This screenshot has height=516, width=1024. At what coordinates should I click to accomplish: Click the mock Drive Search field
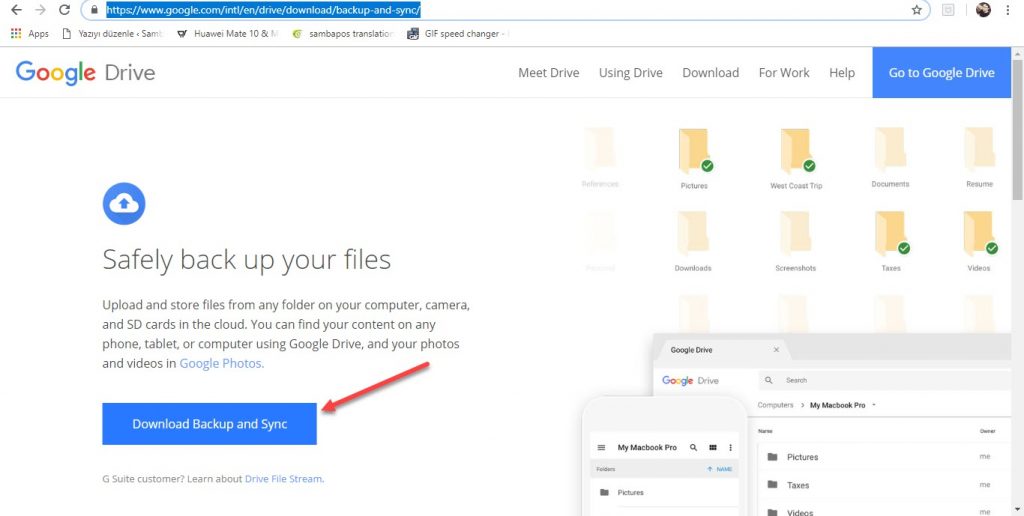pos(885,380)
